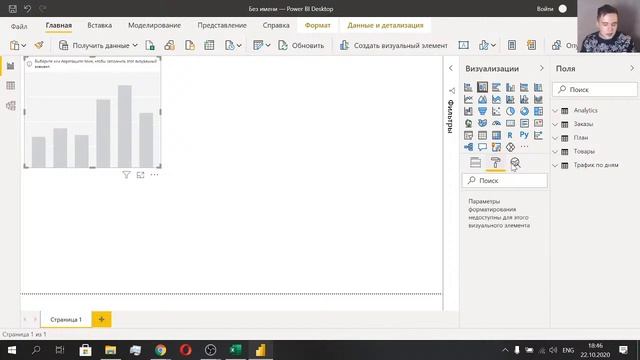The height and width of the screenshot is (360, 640).
Task: Select the KPI visual
Action: tap(538, 123)
